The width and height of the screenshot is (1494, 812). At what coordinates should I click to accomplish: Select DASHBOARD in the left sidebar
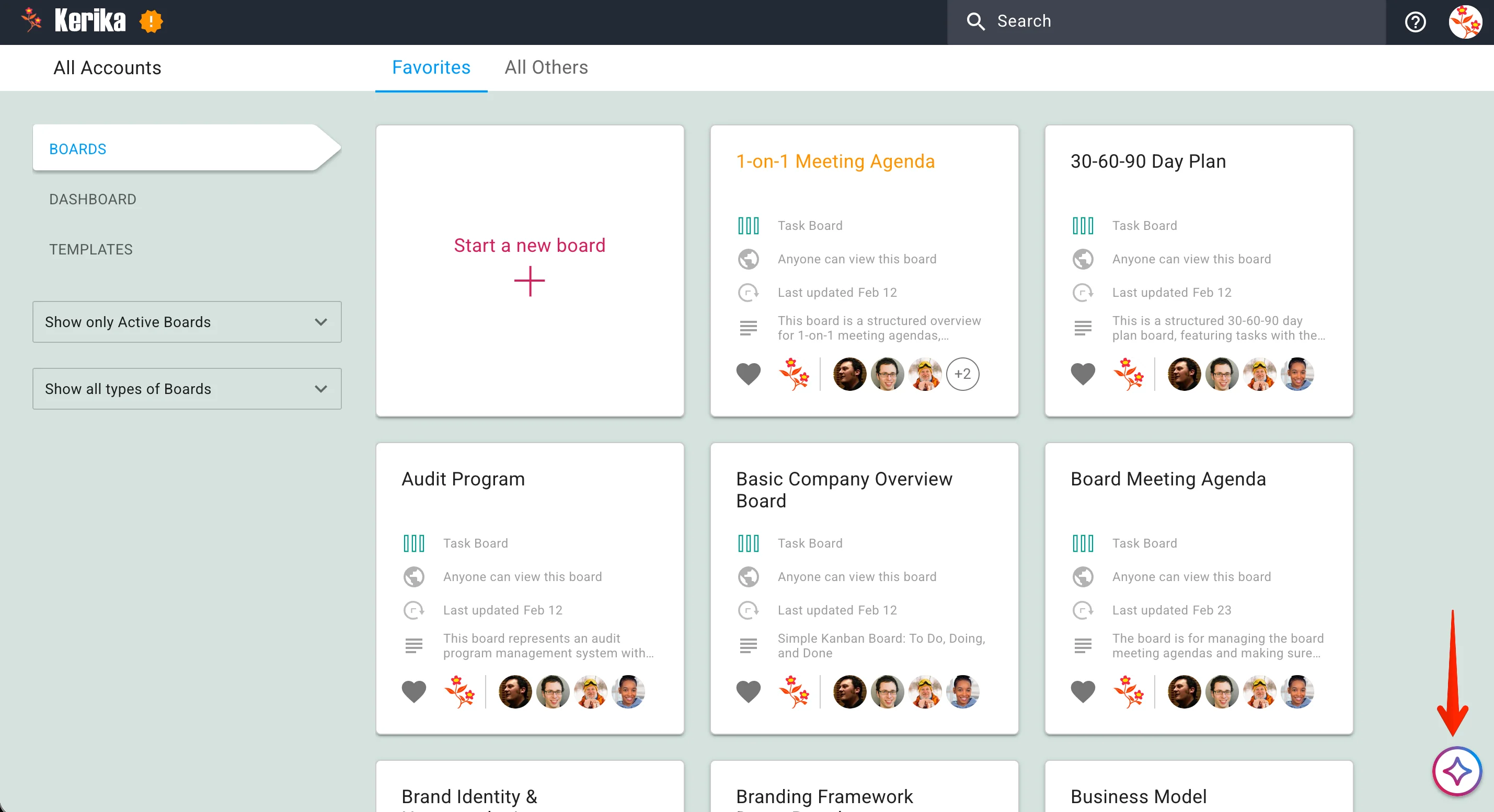click(x=93, y=200)
